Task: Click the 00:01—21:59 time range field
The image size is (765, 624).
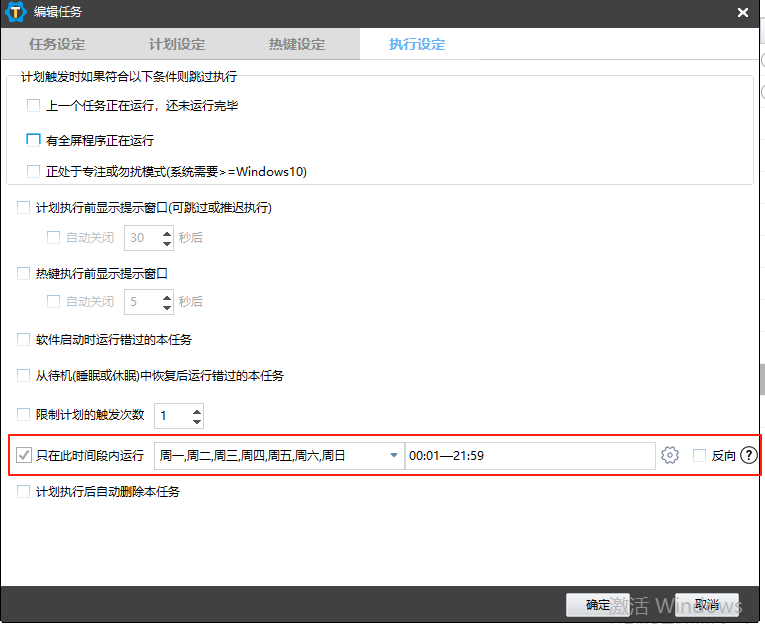Action: pyautogui.click(x=530, y=456)
